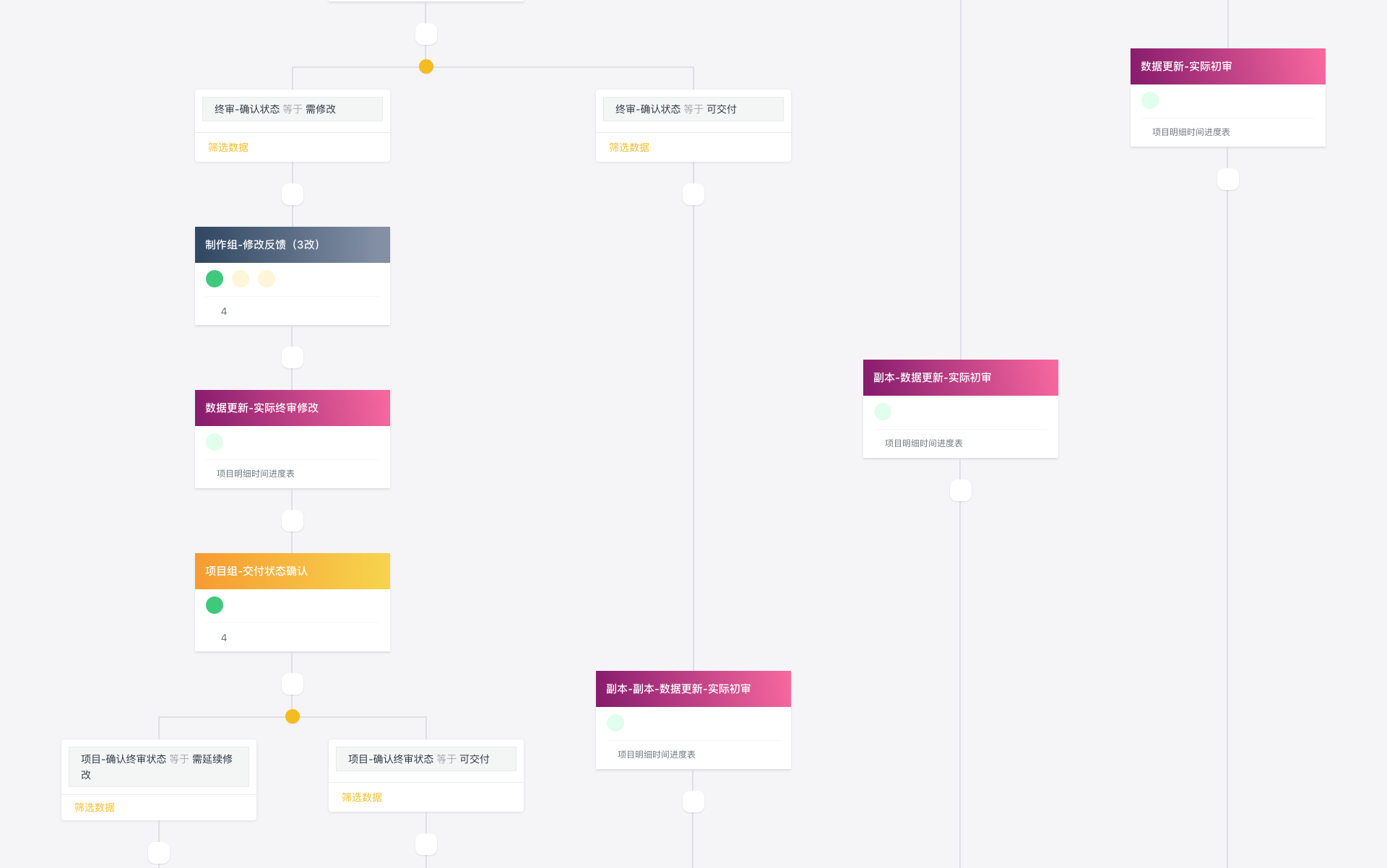The width and height of the screenshot is (1387, 868).
Task: Click 筛选数据 under 终审 需修改 branch
Action: 228,147
